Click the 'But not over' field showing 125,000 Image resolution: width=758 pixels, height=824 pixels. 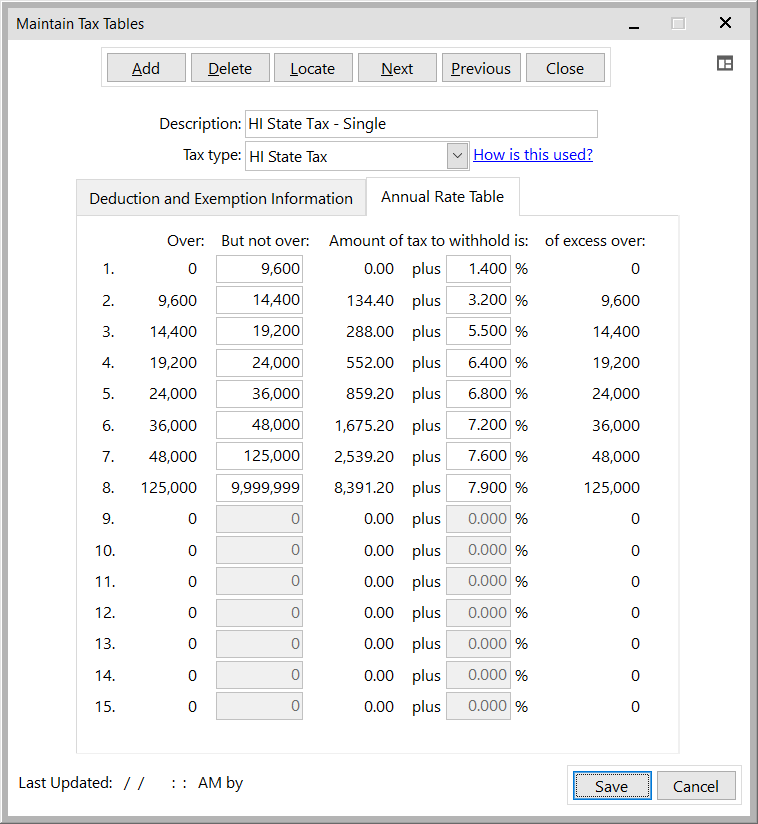click(260, 456)
